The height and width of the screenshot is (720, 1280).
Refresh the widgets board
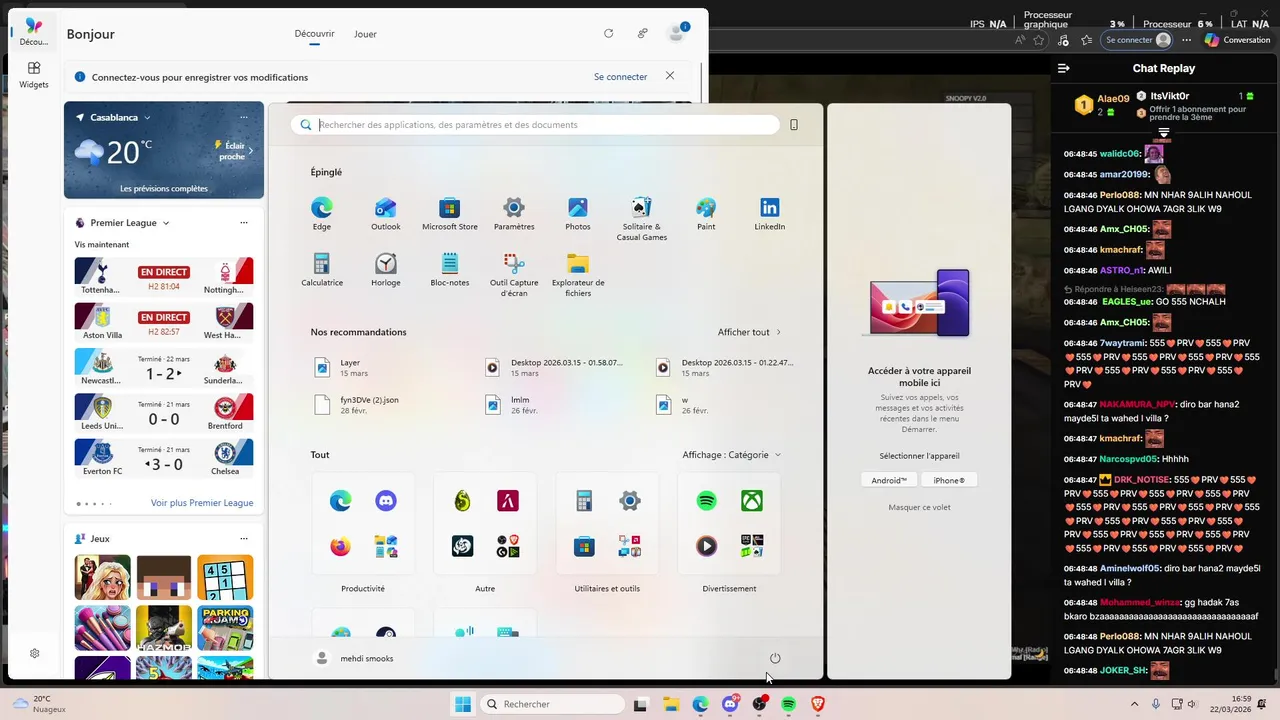tap(608, 33)
